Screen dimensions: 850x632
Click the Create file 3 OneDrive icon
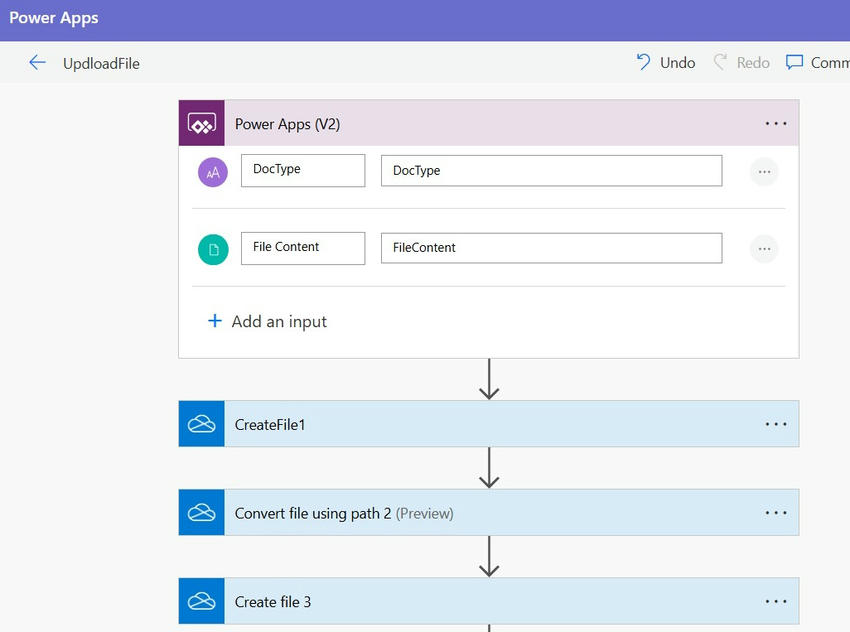pos(202,601)
